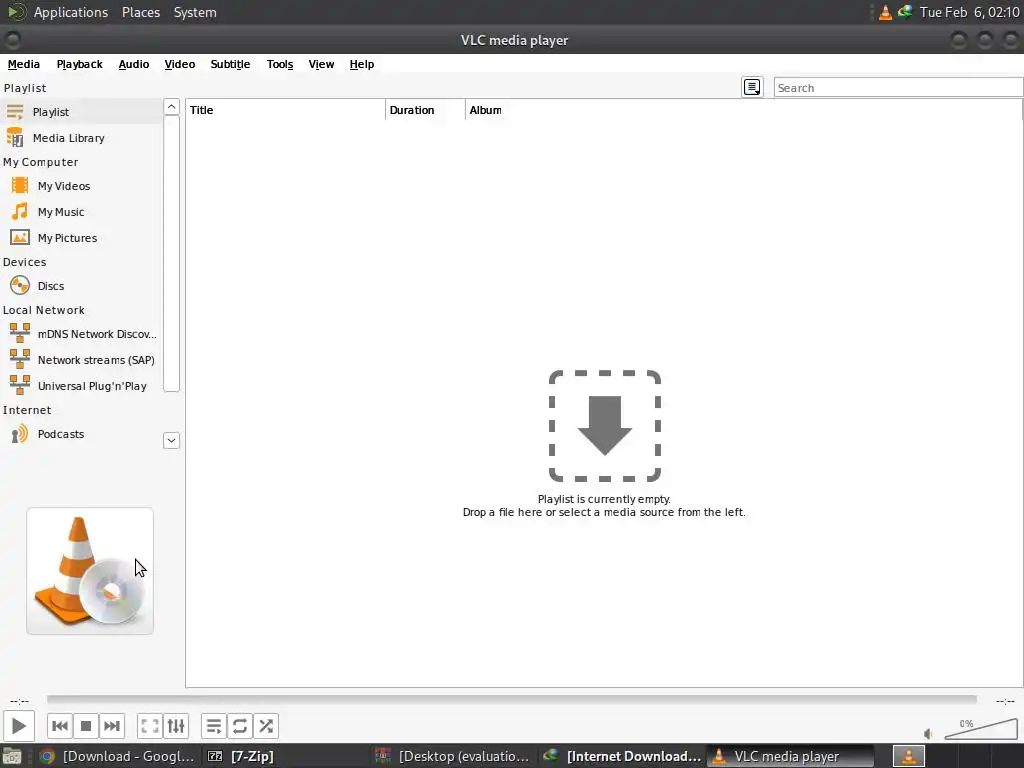The width and height of the screenshot is (1024, 768).
Task: Stop playback with the stop button
Action: [86, 726]
